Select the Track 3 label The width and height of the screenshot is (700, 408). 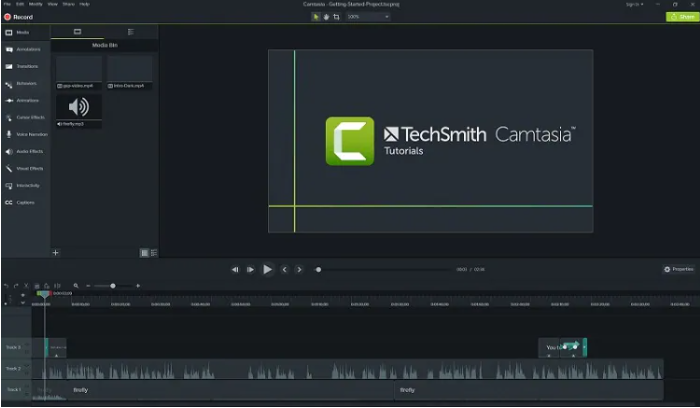pos(13,347)
